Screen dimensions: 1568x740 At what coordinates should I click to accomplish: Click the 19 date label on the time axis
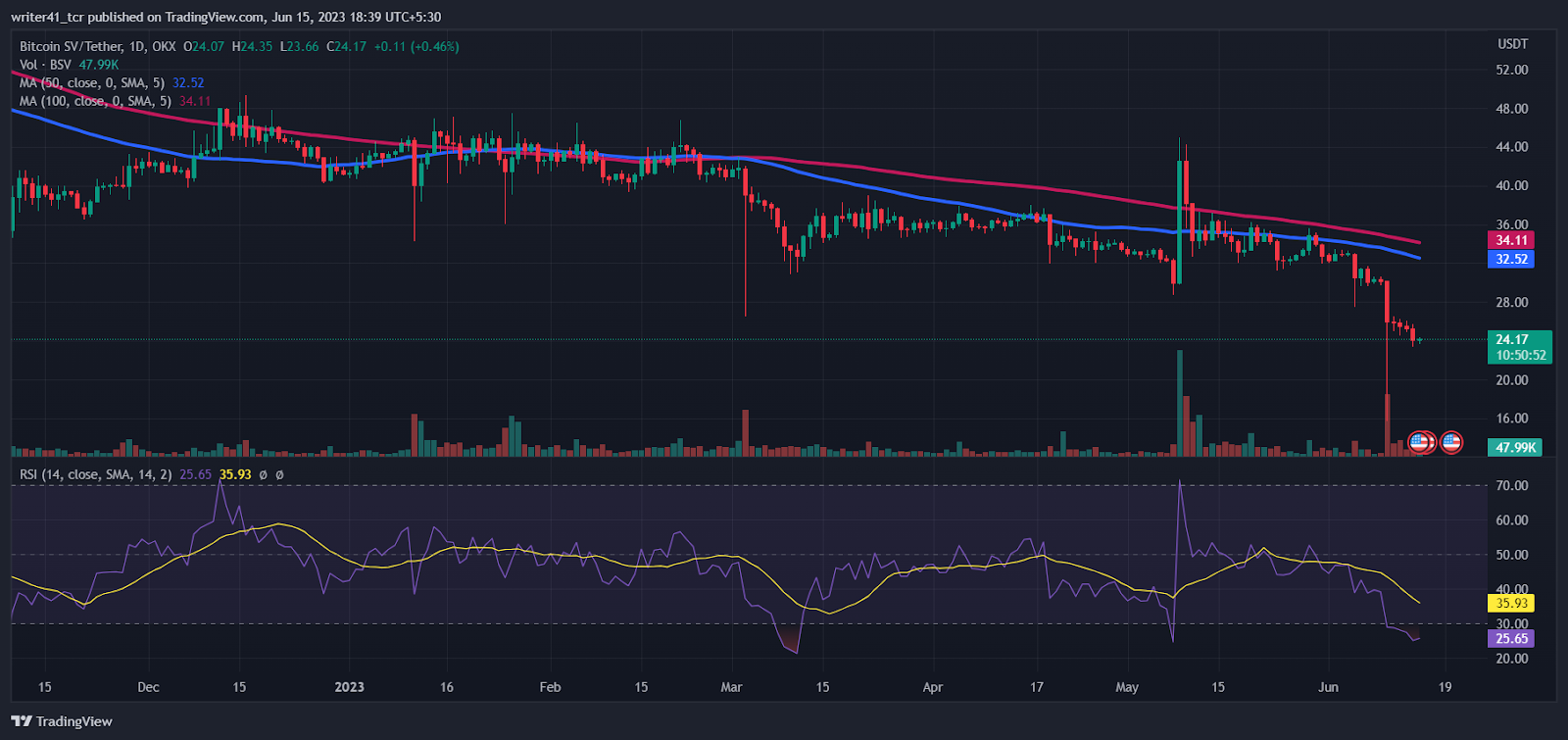(x=1445, y=687)
